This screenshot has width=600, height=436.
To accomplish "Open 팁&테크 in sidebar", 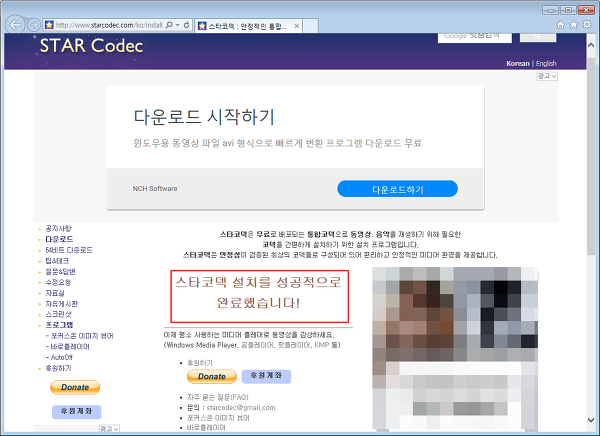I will (57, 261).
